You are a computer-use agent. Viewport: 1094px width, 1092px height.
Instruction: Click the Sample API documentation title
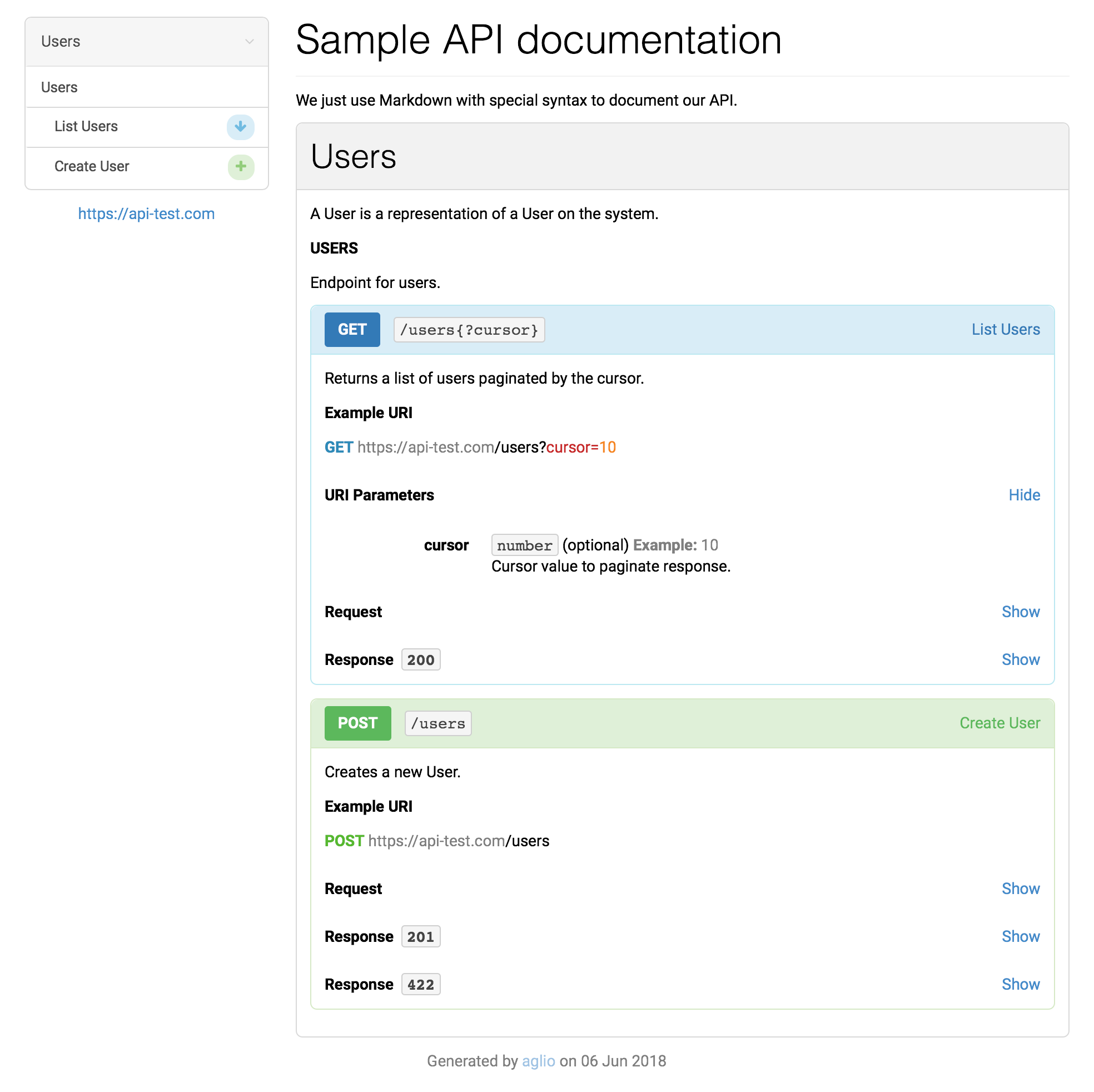click(x=539, y=39)
